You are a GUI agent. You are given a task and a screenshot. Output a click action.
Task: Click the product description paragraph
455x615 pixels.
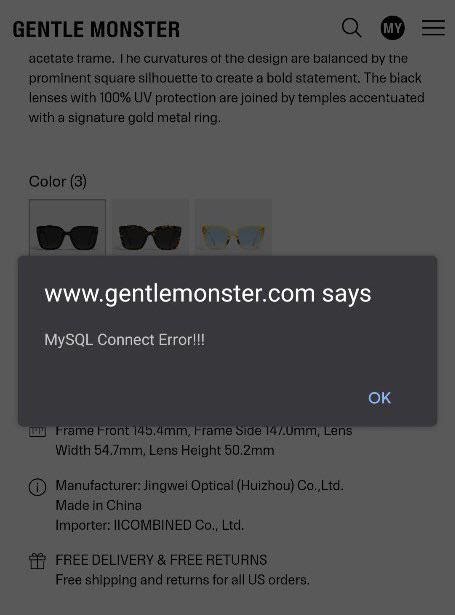[227, 88]
